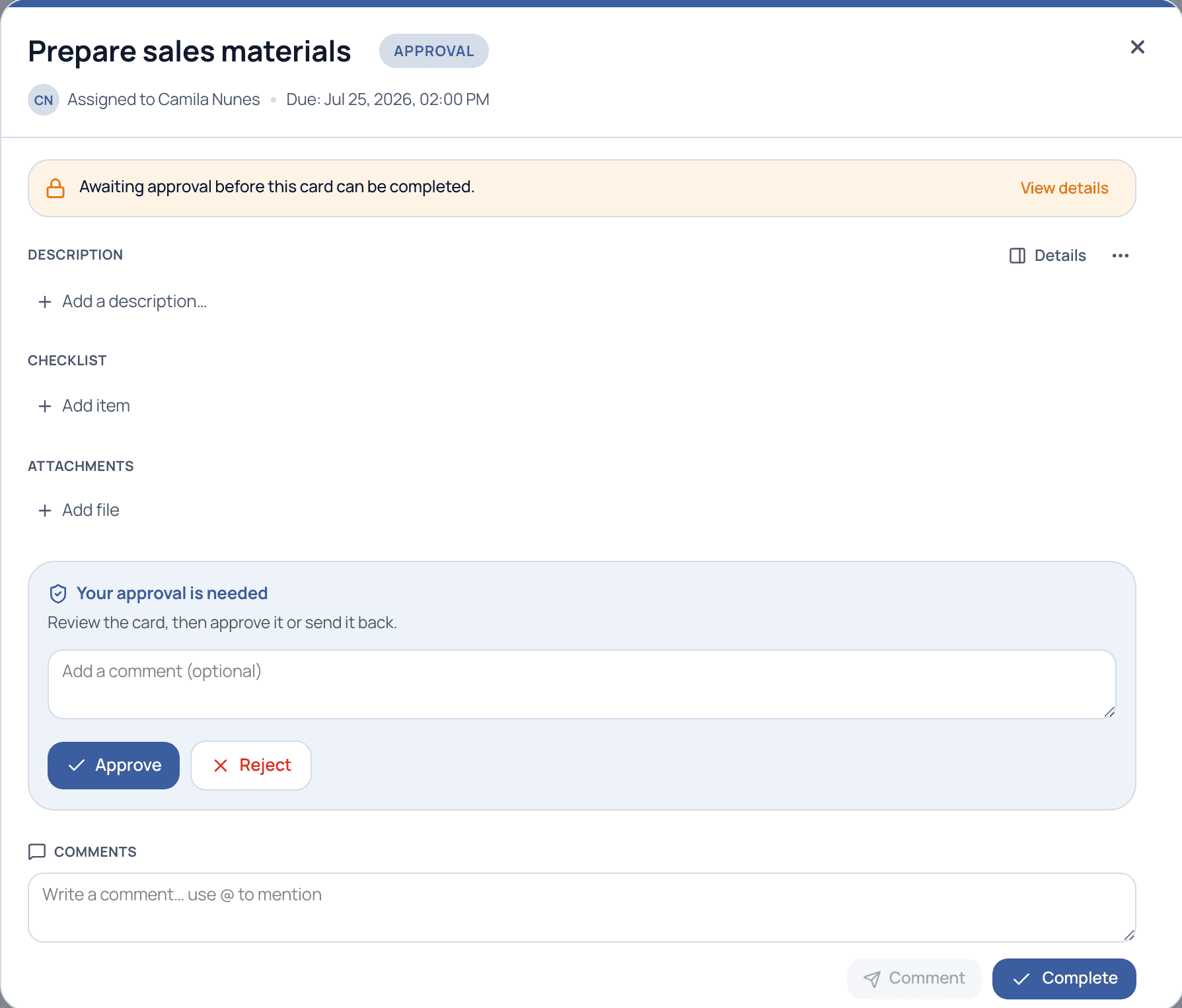Add item to the checklist
The height and width of the screenshot is (1008, 1182).
click(84, 406)
